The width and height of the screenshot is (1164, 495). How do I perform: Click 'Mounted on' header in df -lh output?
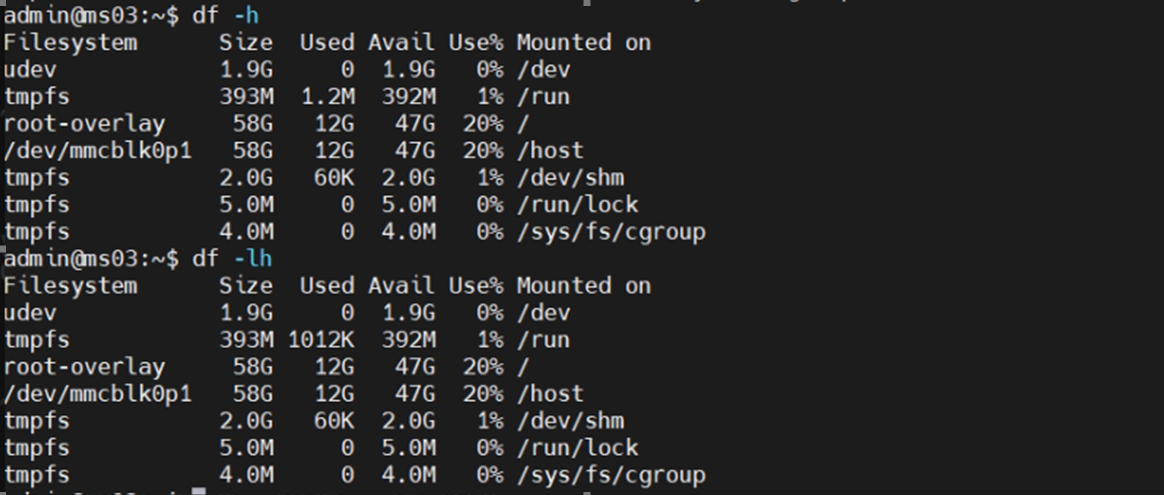pyautogui.click(x=583, y=285)
